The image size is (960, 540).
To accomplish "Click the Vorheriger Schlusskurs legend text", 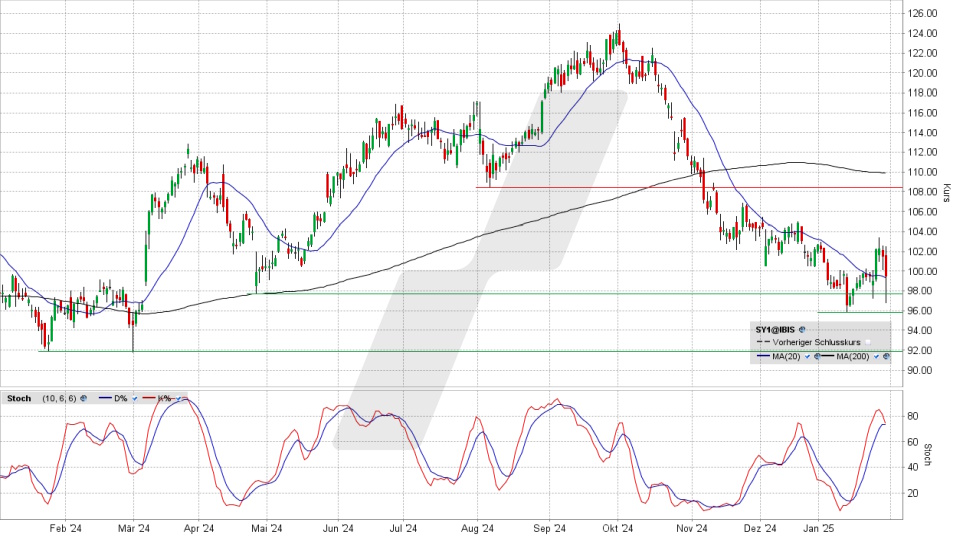I will tap(816, 342).
